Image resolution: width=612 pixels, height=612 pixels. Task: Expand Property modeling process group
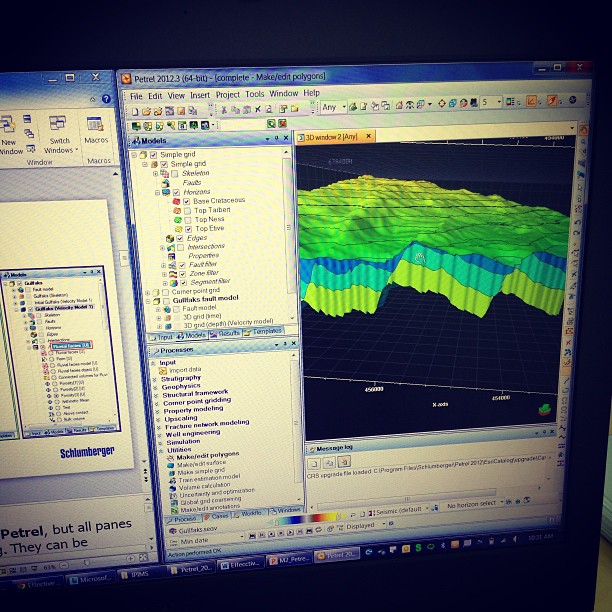pos(157,412)
